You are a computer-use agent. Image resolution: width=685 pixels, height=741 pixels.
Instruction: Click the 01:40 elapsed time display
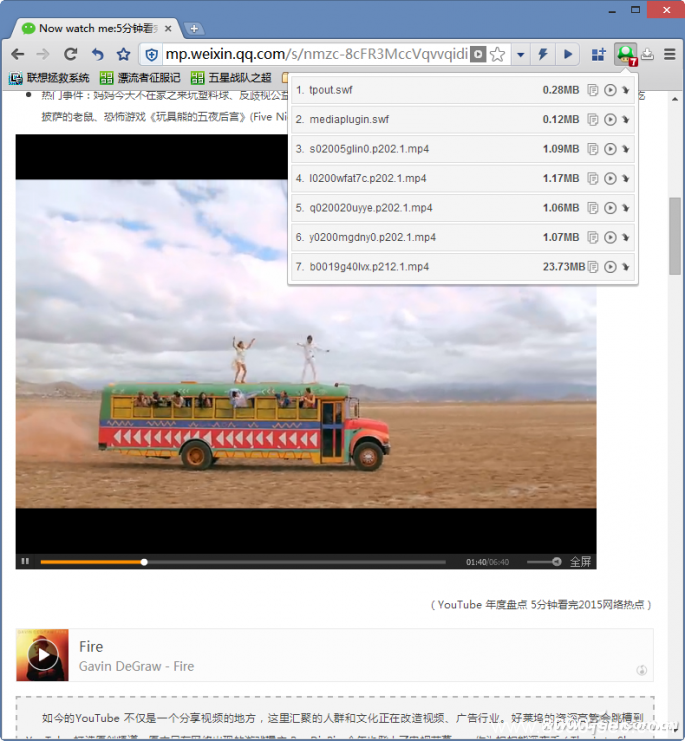coord(476,562)
